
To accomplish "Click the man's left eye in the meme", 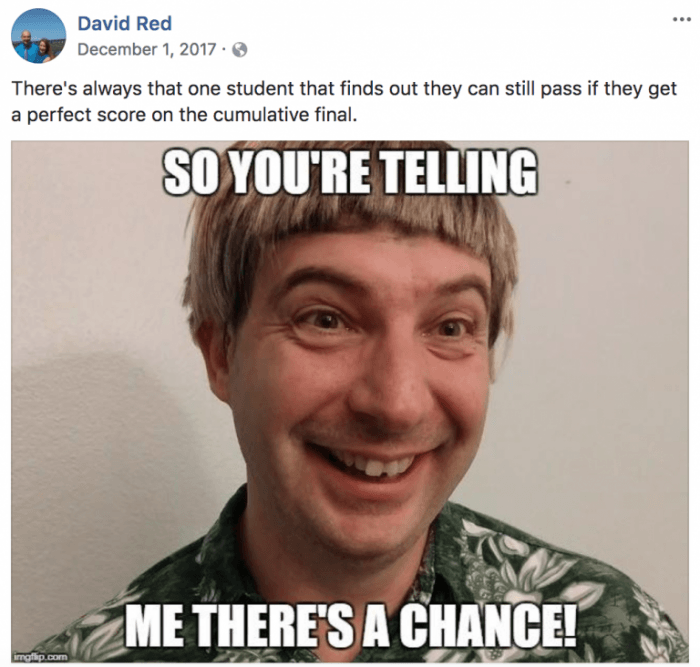I will pyautogui.click(x=452, y=329).
